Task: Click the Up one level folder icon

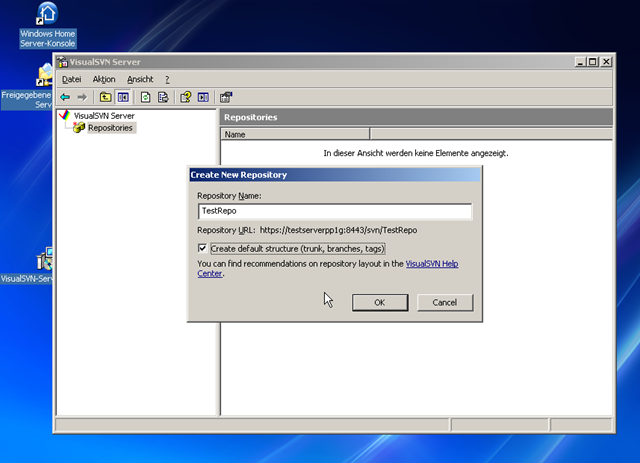Action: tap(105, 97)
